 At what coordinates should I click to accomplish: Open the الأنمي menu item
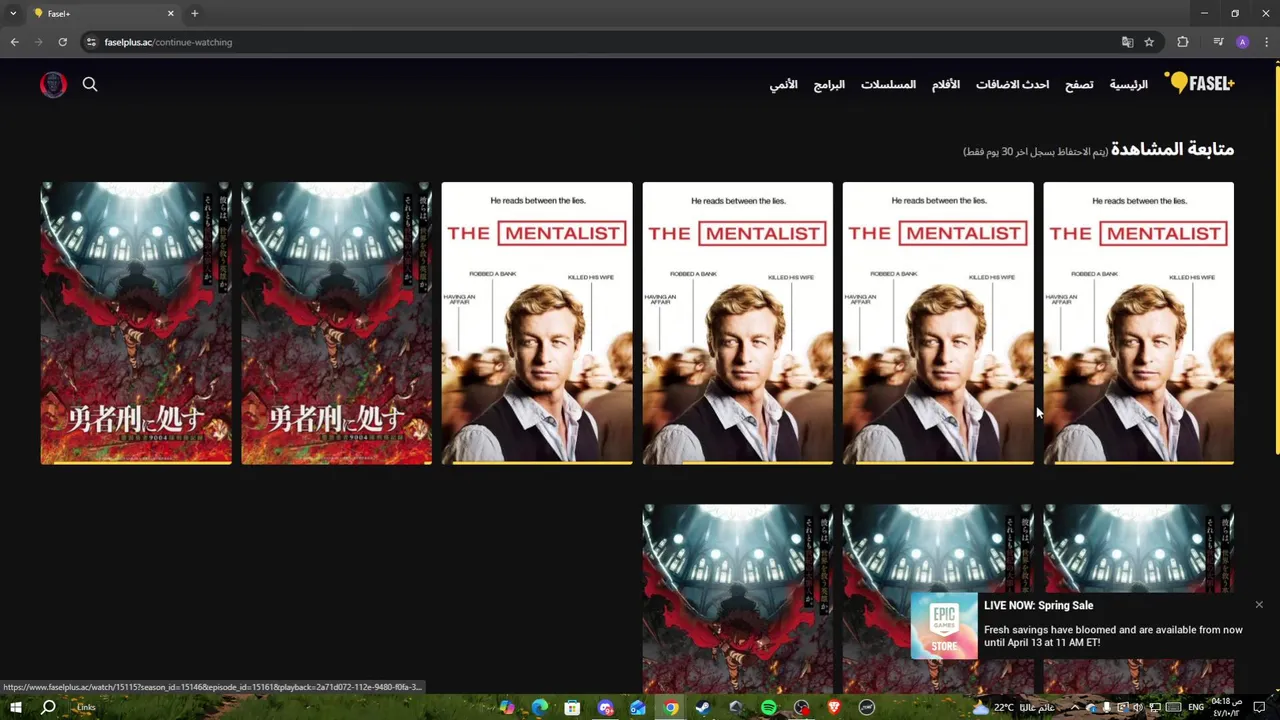pyautogui.click(x=783, y=85)
